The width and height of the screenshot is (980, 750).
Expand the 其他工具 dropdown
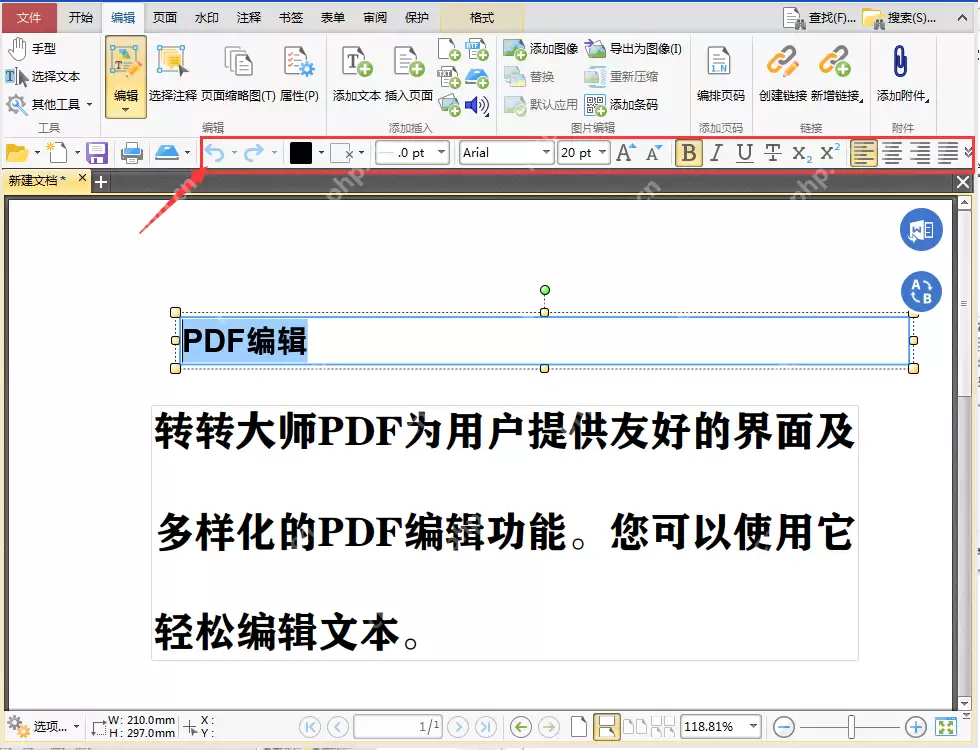pos(88,104)
